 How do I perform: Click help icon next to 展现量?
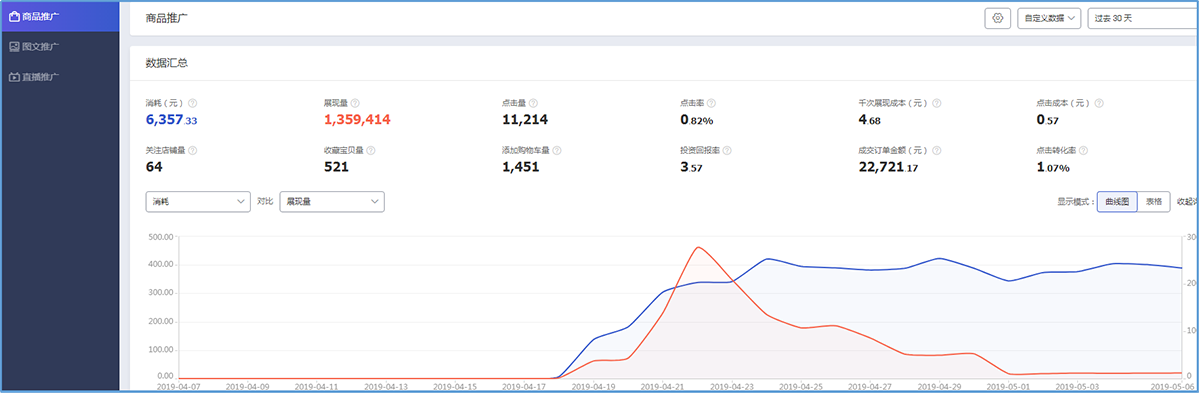click(x=355, y=103)
